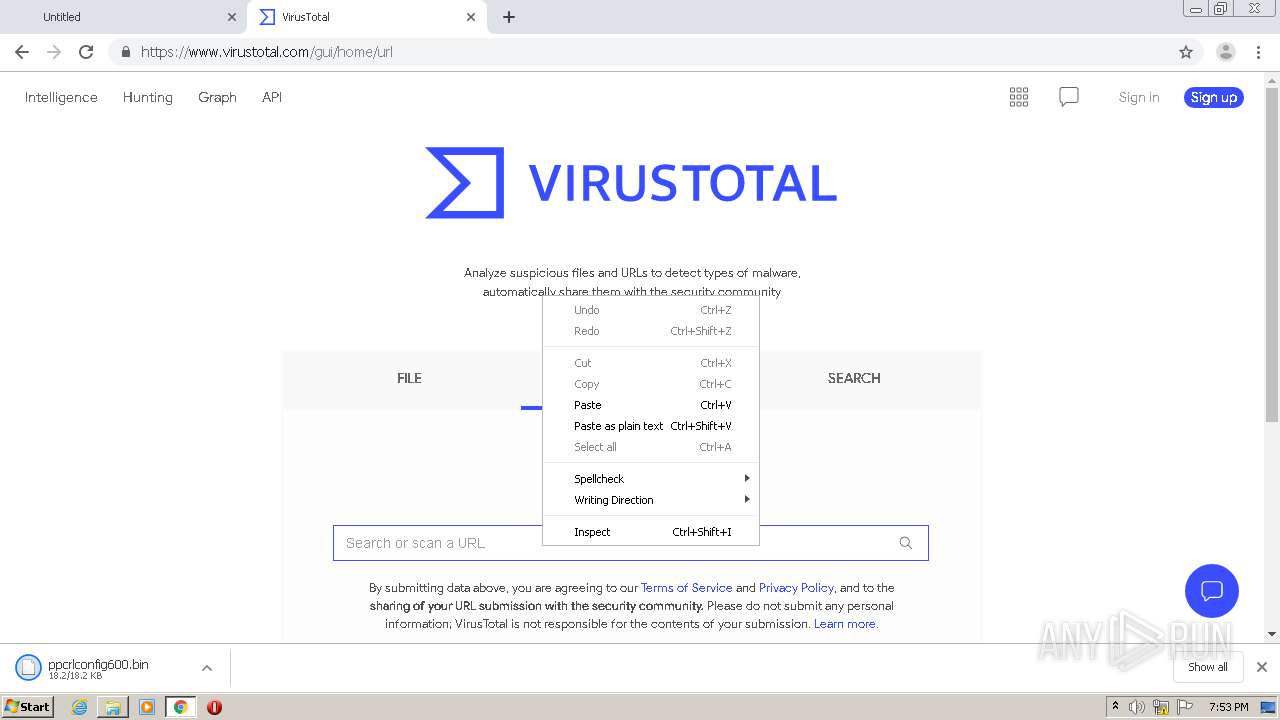
Task: Choose Paste from the context menu
Action: click(651, 405)
